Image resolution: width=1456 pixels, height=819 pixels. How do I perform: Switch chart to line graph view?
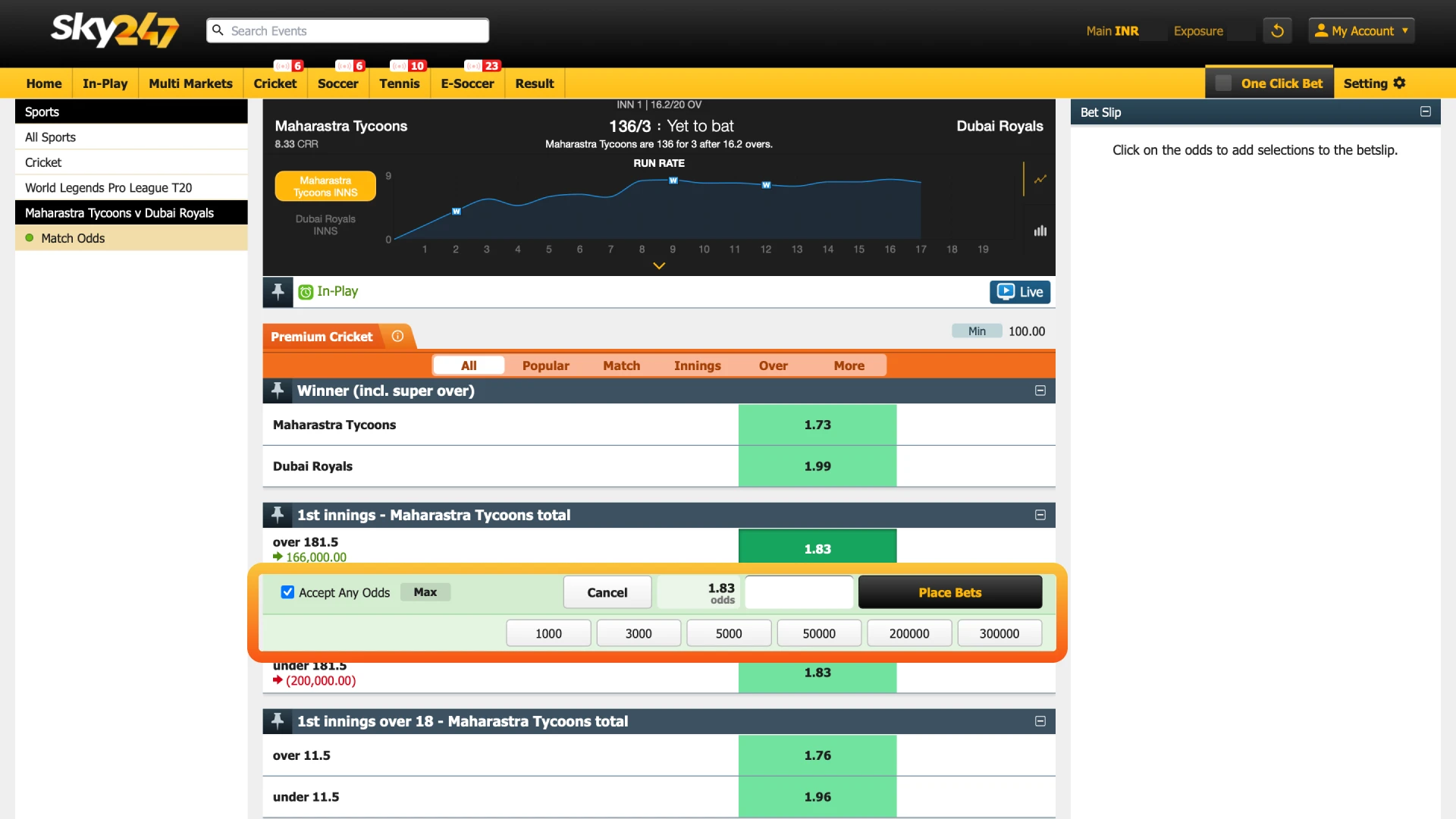1040,180
